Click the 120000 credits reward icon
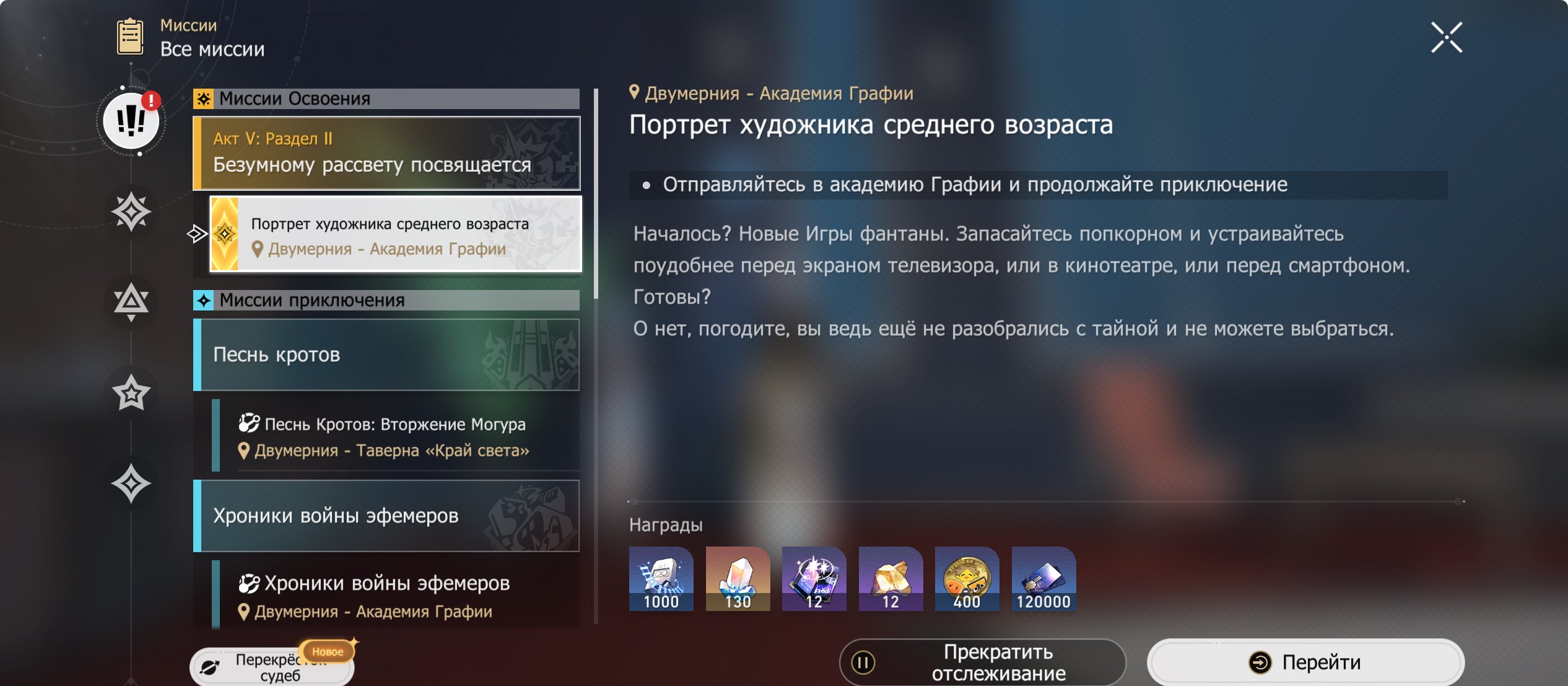 pos(1043,579)
